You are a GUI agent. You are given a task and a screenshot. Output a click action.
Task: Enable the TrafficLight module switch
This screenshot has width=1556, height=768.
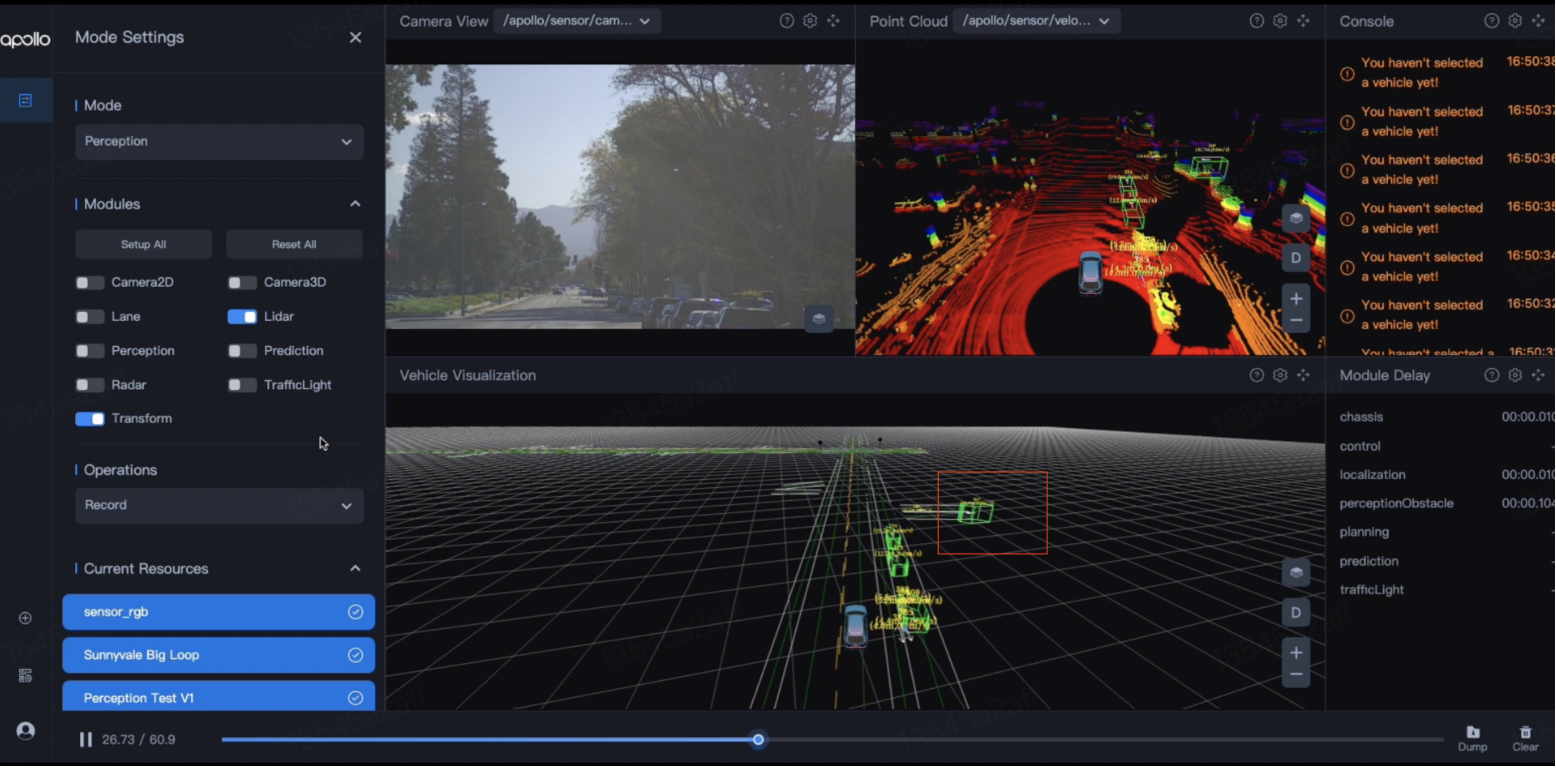point(242,385)
